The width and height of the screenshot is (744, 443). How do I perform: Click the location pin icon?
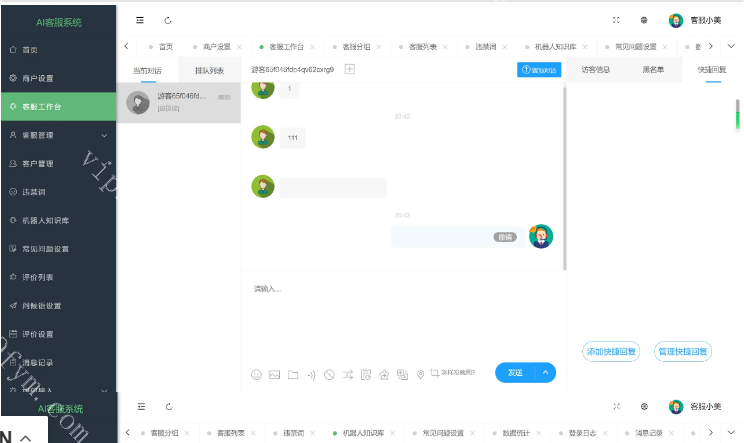420,375
